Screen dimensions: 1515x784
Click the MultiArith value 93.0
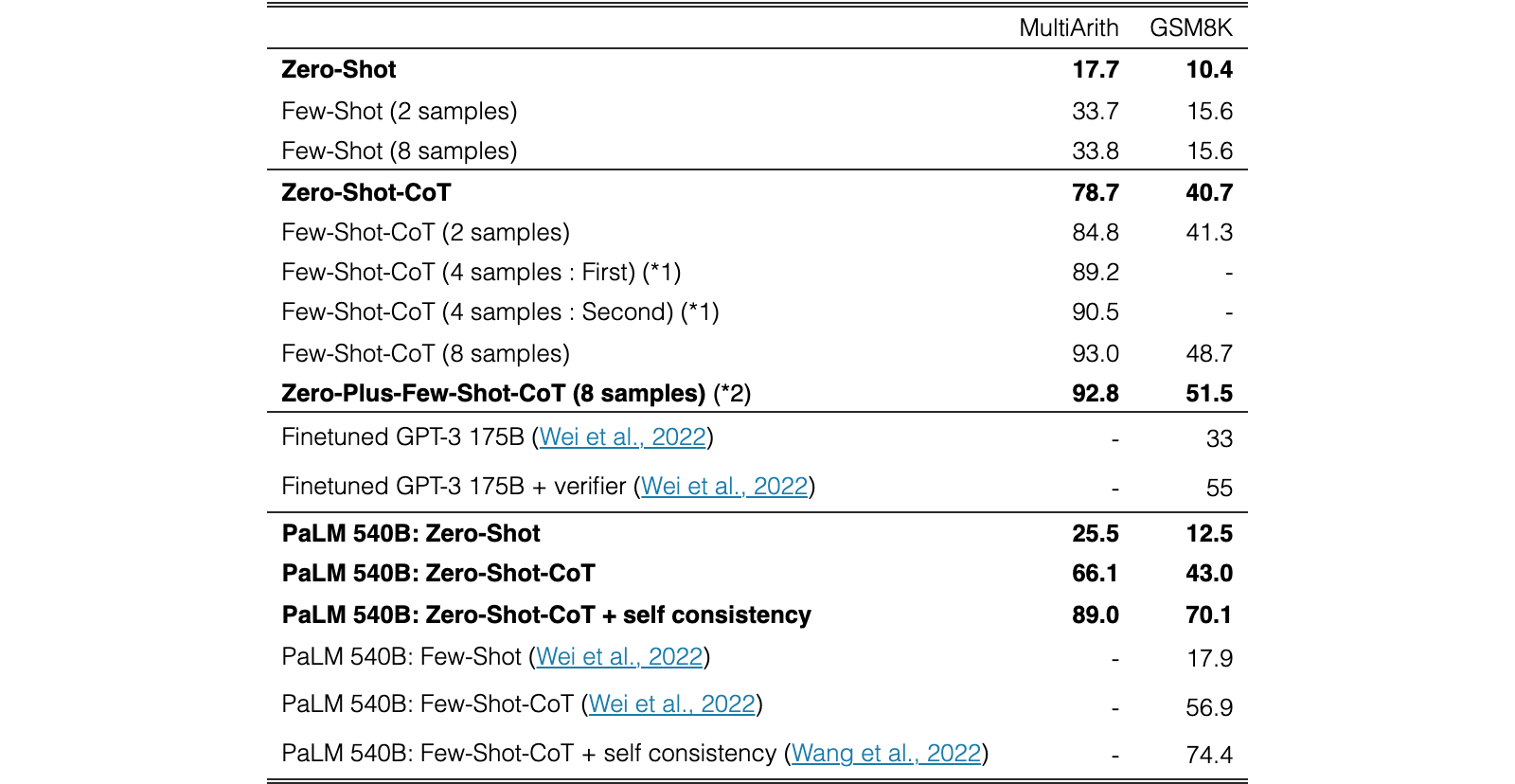tap(1096, 354)
